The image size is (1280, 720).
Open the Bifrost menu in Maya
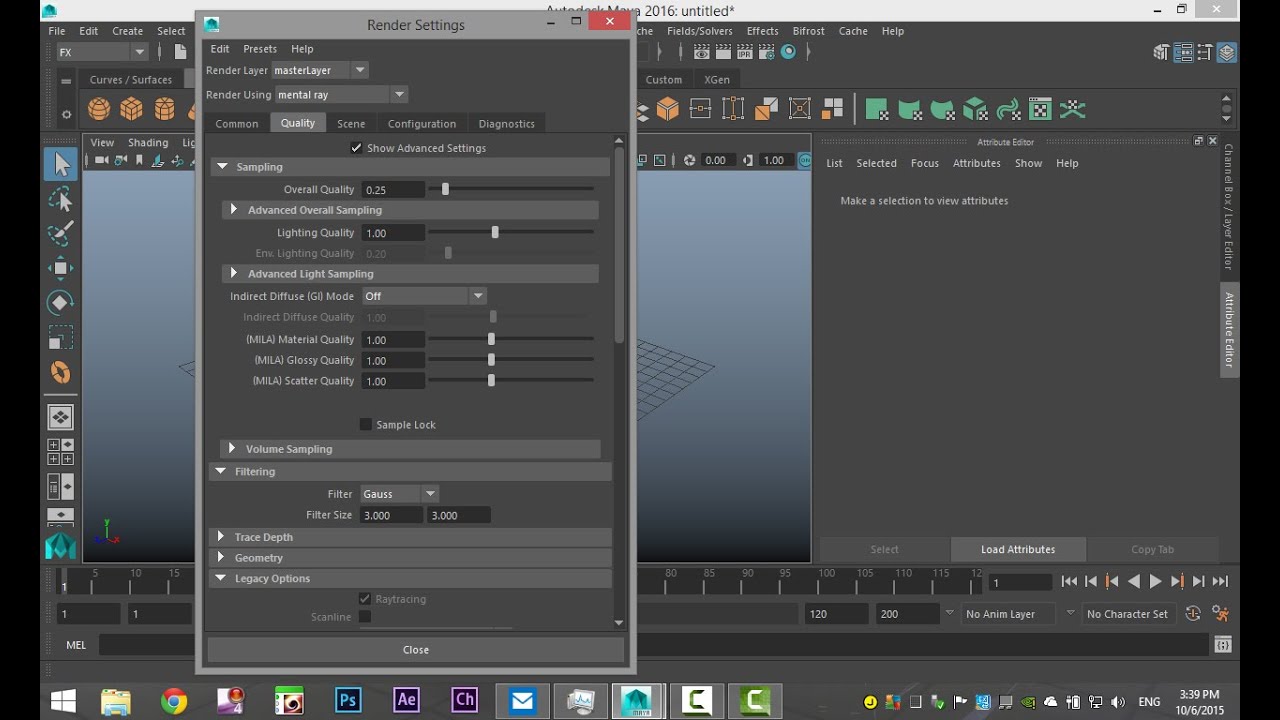(x=808, y=31)
